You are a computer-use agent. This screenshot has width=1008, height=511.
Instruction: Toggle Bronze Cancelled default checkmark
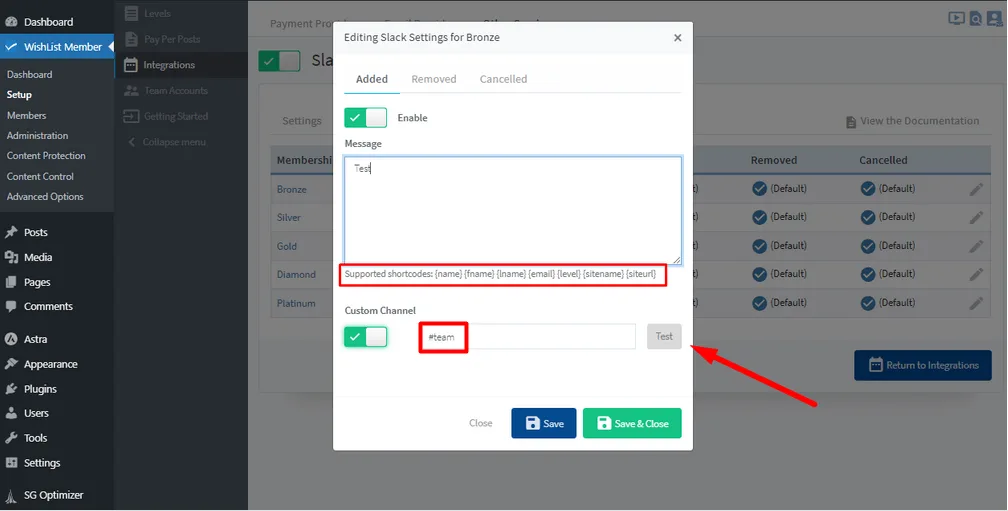point(868,189)
